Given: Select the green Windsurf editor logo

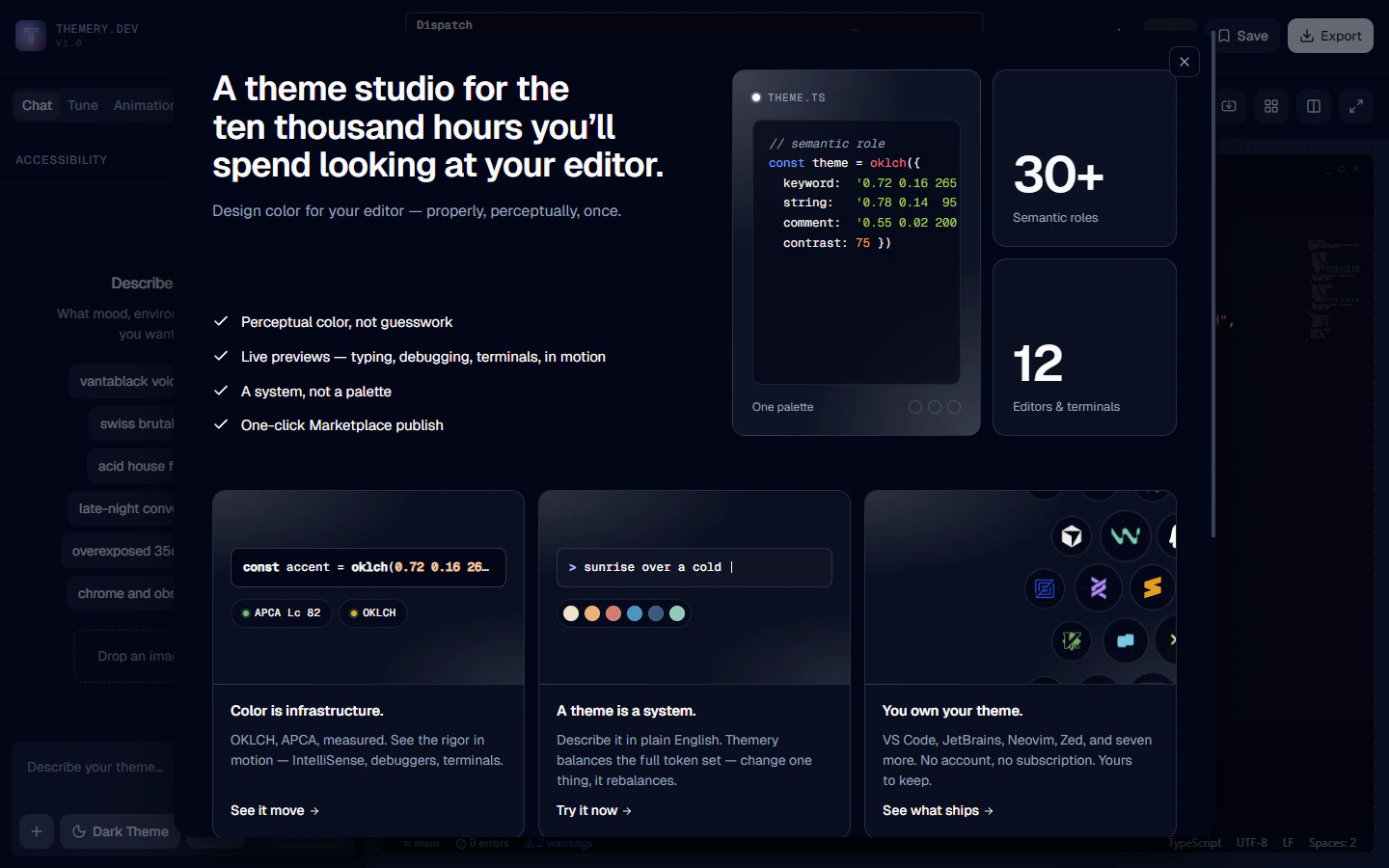Looking at the screenshot, I should pos(1125,536).
